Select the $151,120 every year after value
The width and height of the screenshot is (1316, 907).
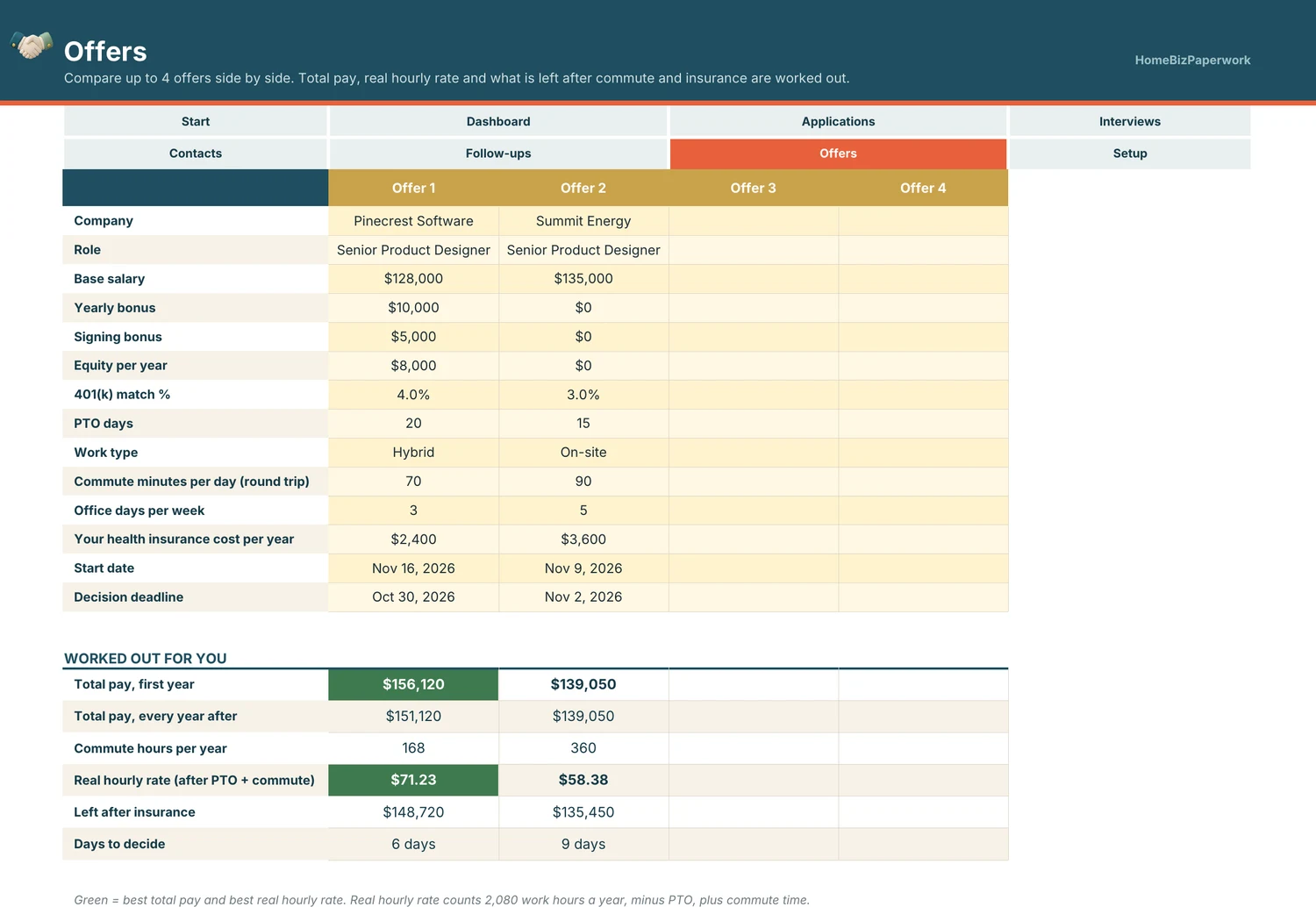[413, 717]
